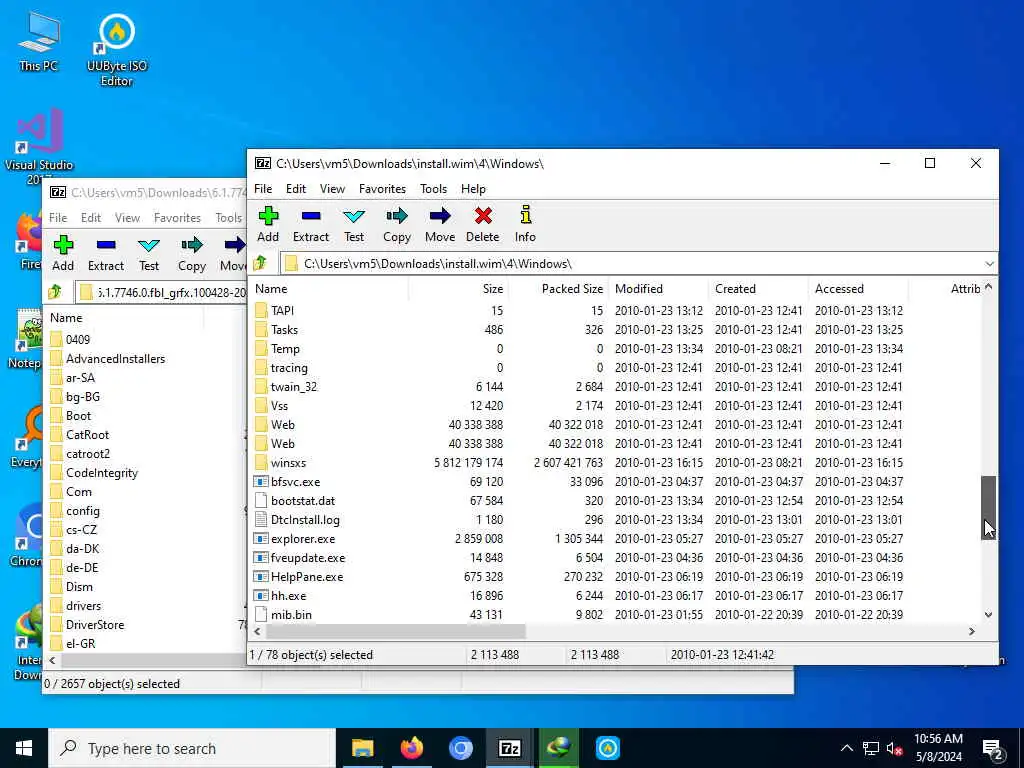The width and height of the screenshot is (1024, 768).
Task: Click Test icon in the background 7-Zip window
Action: pyautogui.click(x=149, y=245)
